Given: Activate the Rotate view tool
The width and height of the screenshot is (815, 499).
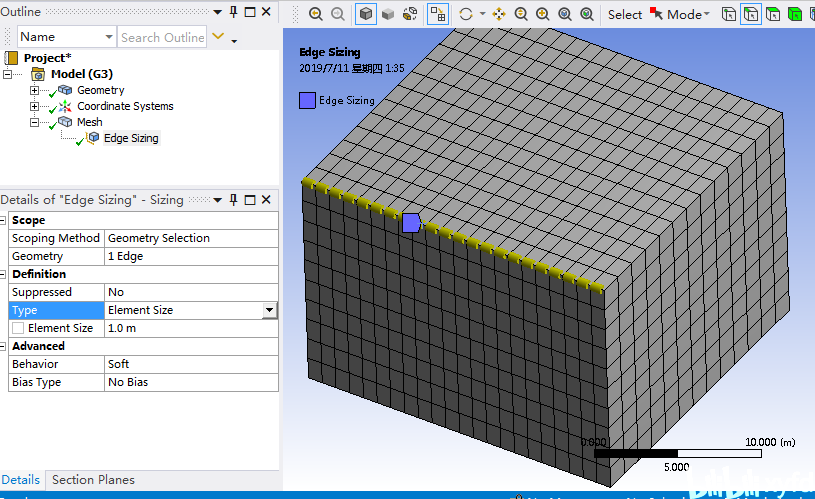Looking at the screenshot, I should tap(466, 14).
